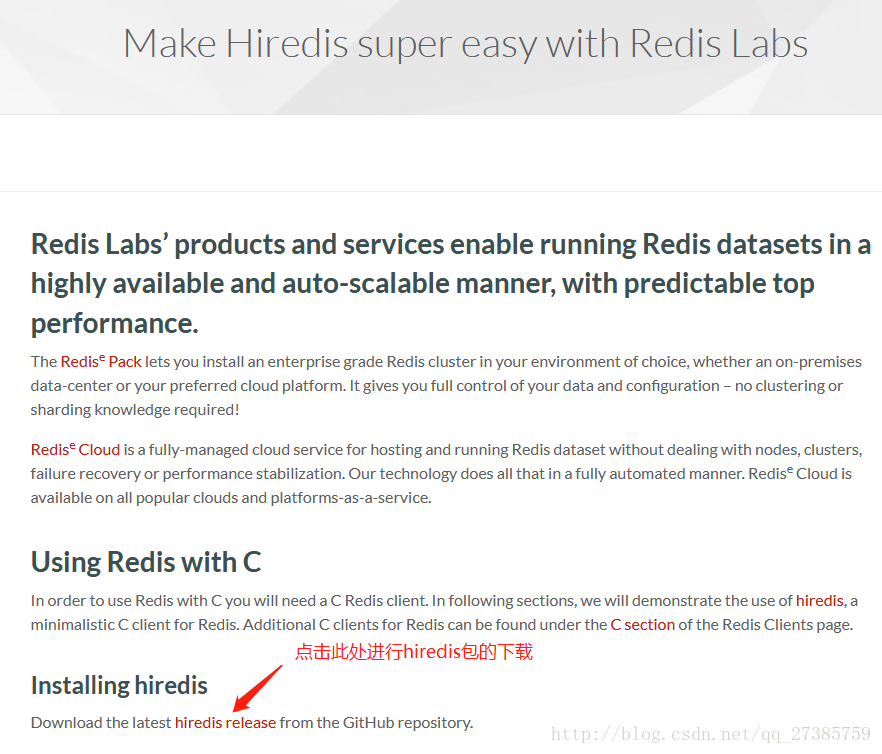Click the red annotation arrow
Viewport: 882px width, 754px height.
click(258, 688)
